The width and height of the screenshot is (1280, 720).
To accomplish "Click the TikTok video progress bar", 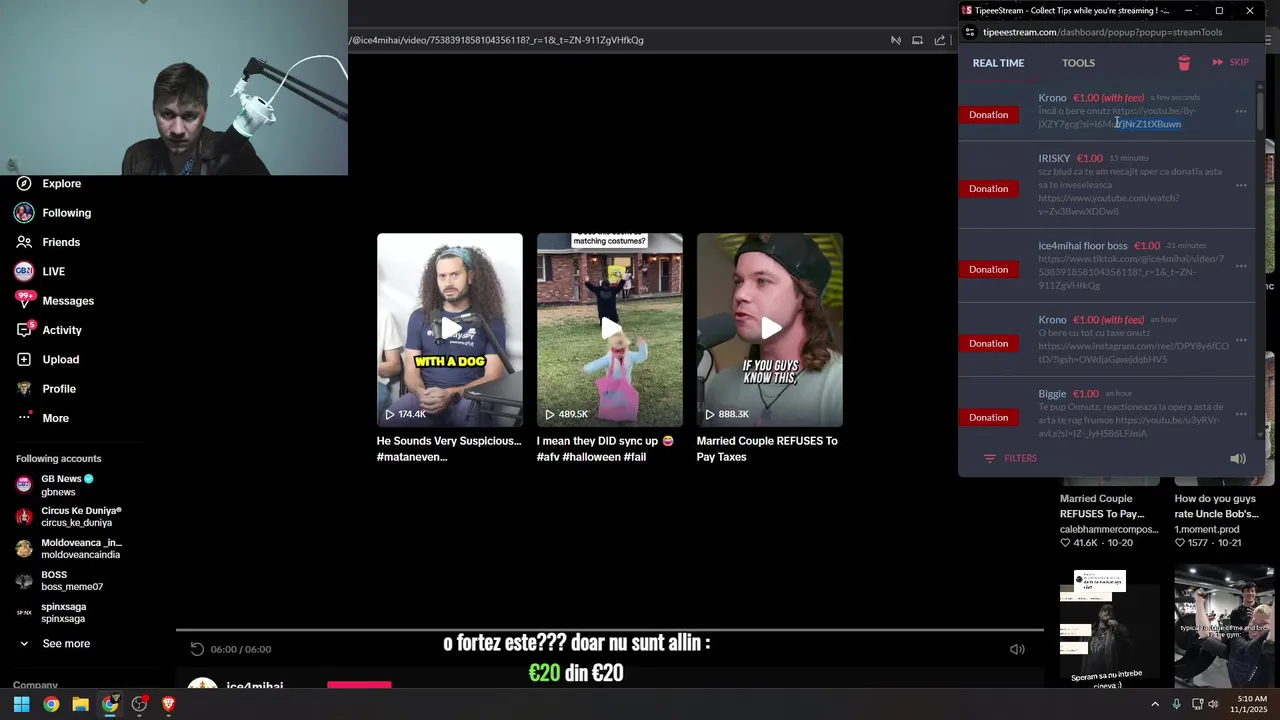I will 610,630.
